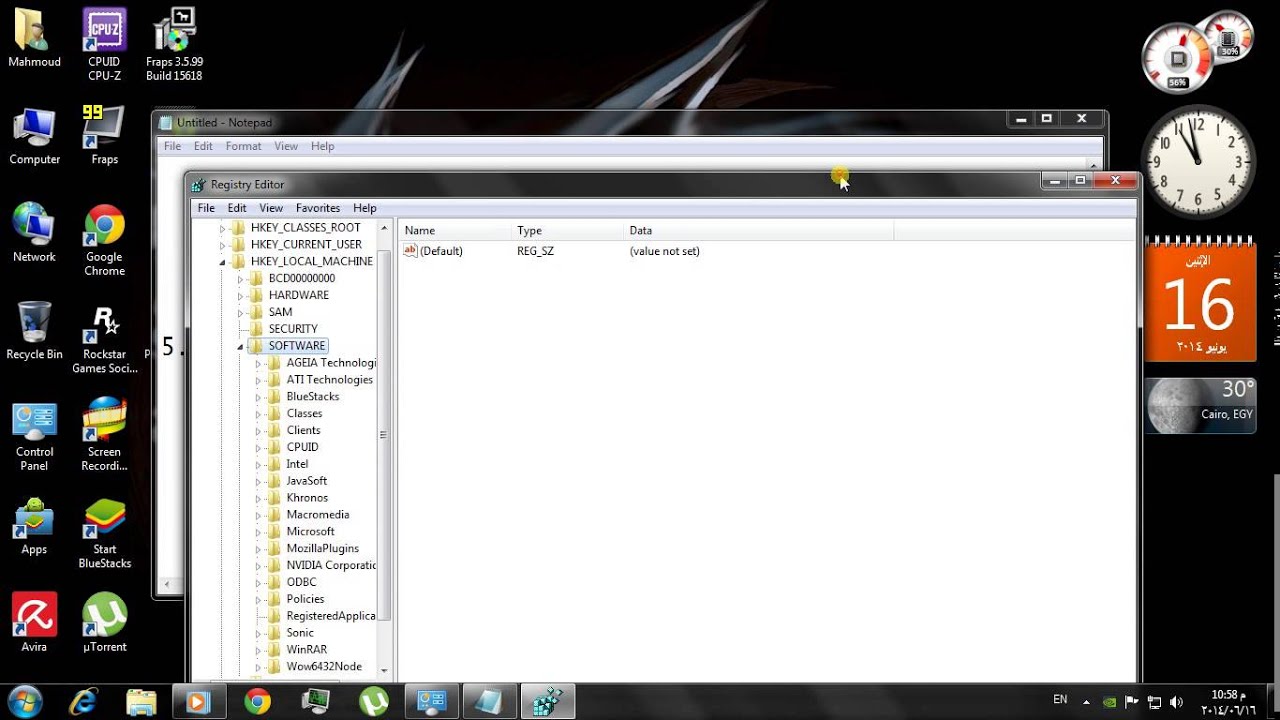Open the Notepad File menu
The image size is (1280, 720).
pyautogui.click(x=172, y=146)
